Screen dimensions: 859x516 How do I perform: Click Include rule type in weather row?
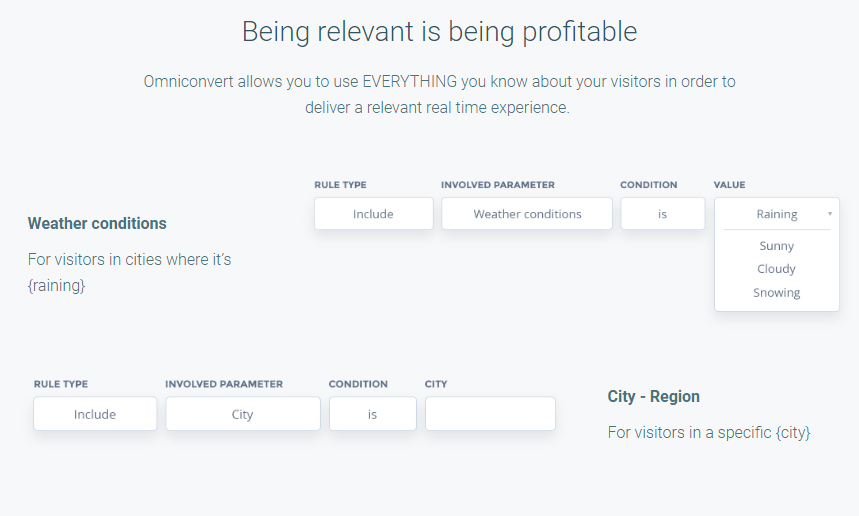tap(374, 214)
